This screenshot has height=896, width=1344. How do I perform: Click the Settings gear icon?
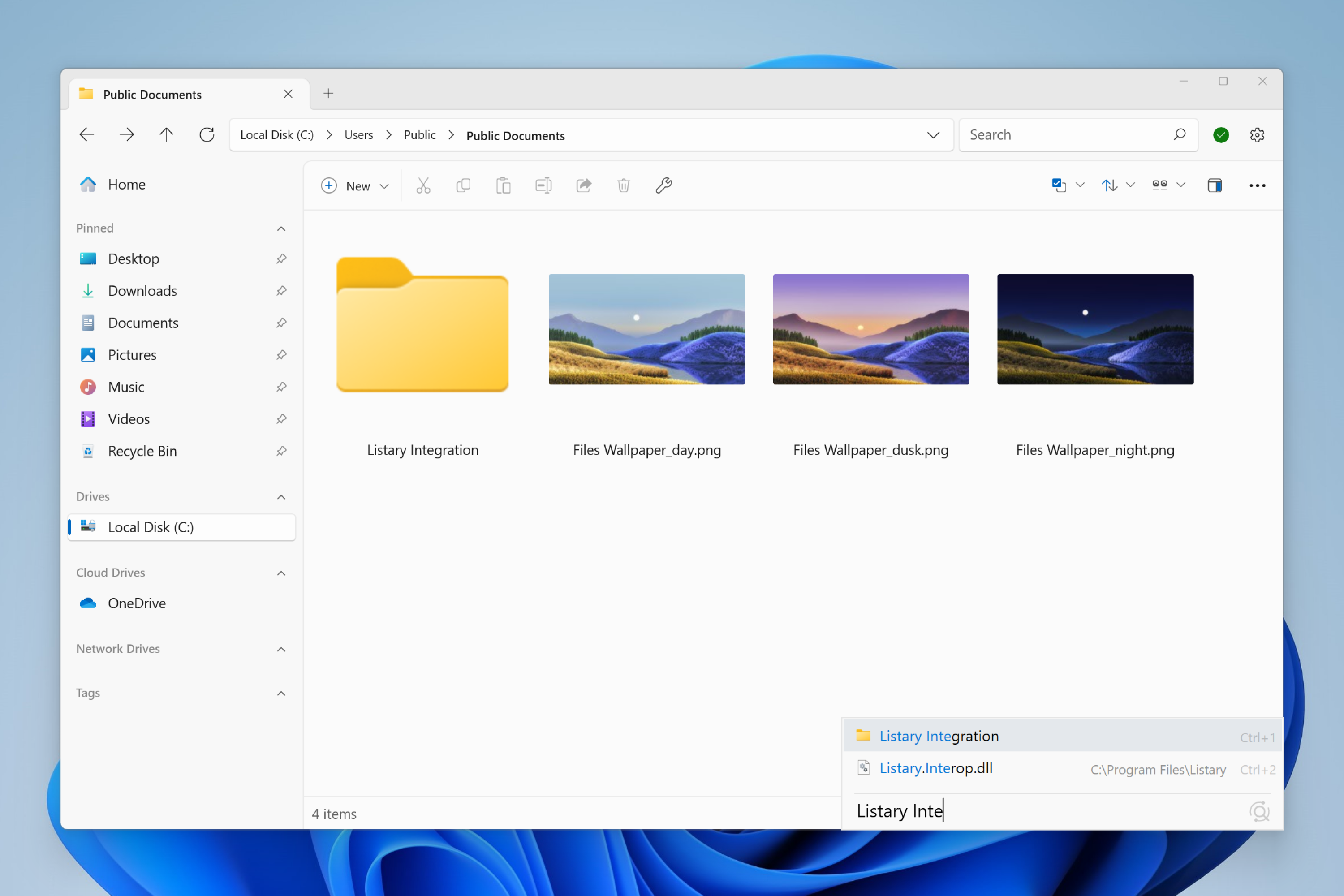pos(1258,135)
